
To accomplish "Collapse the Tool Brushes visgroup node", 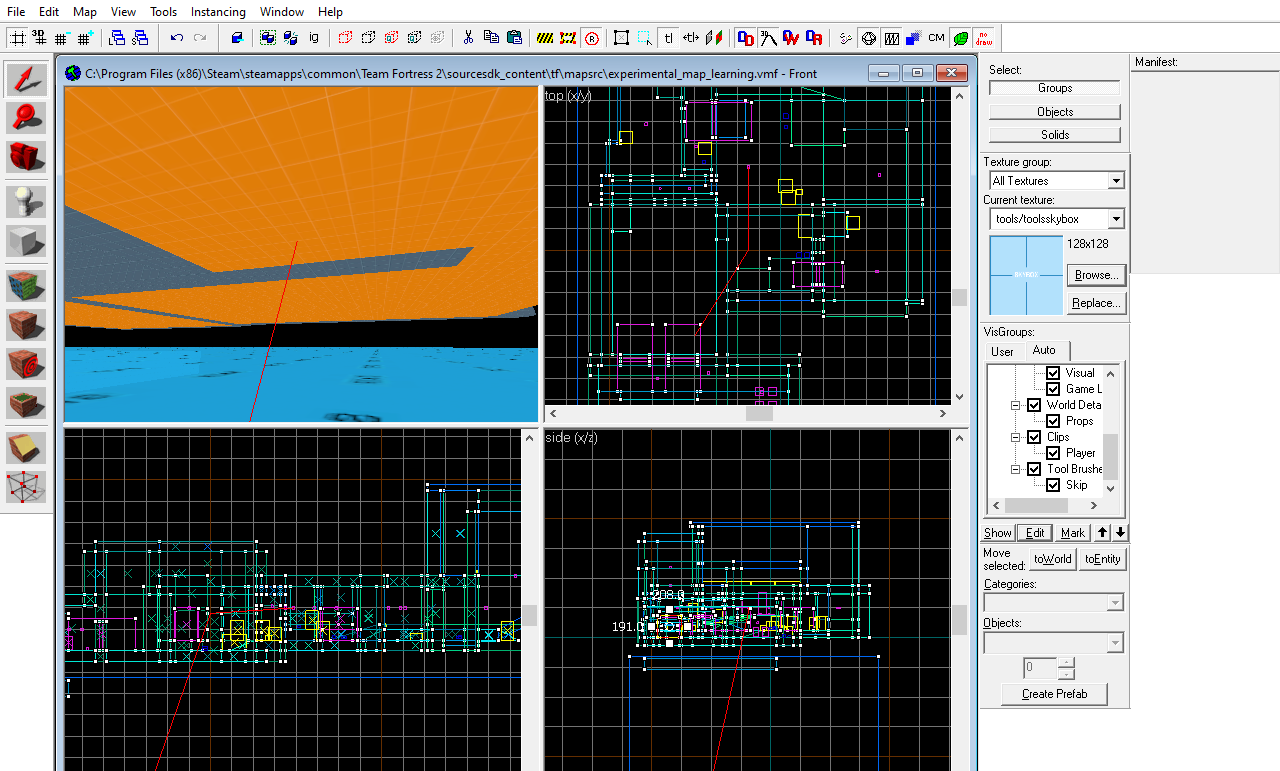I will (1015, 469).
